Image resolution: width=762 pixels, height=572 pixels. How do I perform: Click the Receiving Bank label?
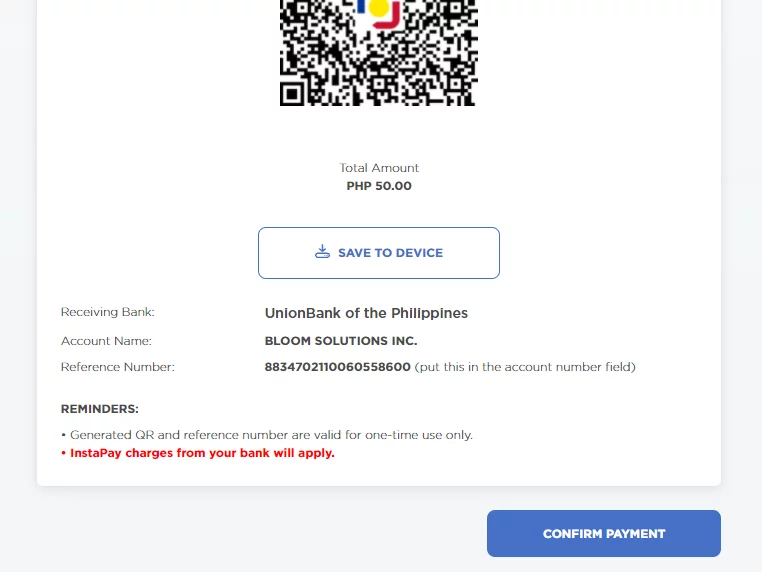(x=107, y=312)
